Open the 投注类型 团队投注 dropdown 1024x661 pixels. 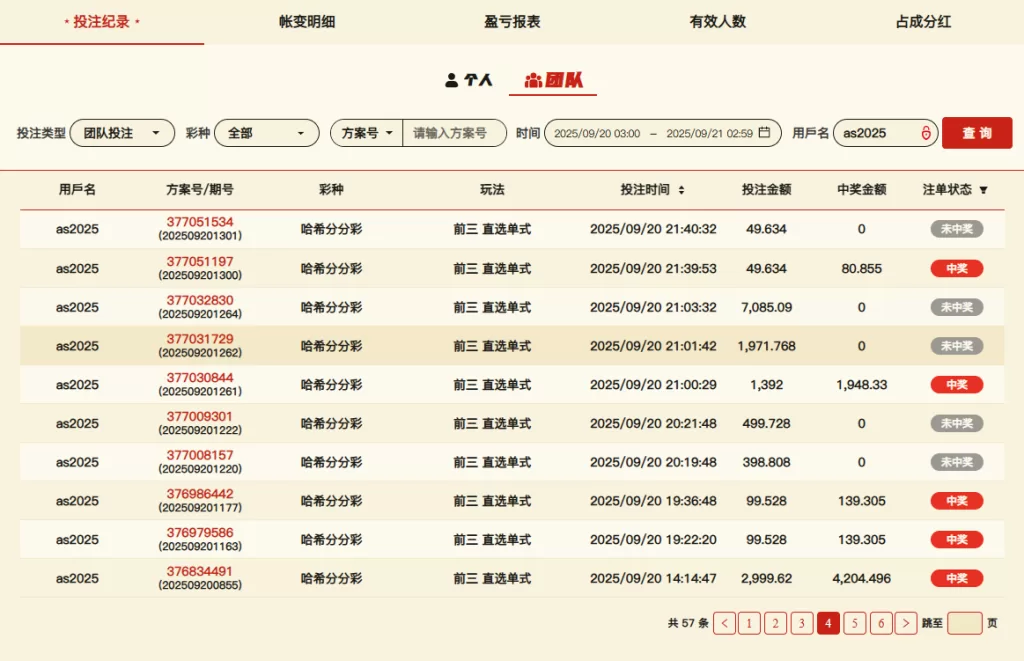pos(122,133)
